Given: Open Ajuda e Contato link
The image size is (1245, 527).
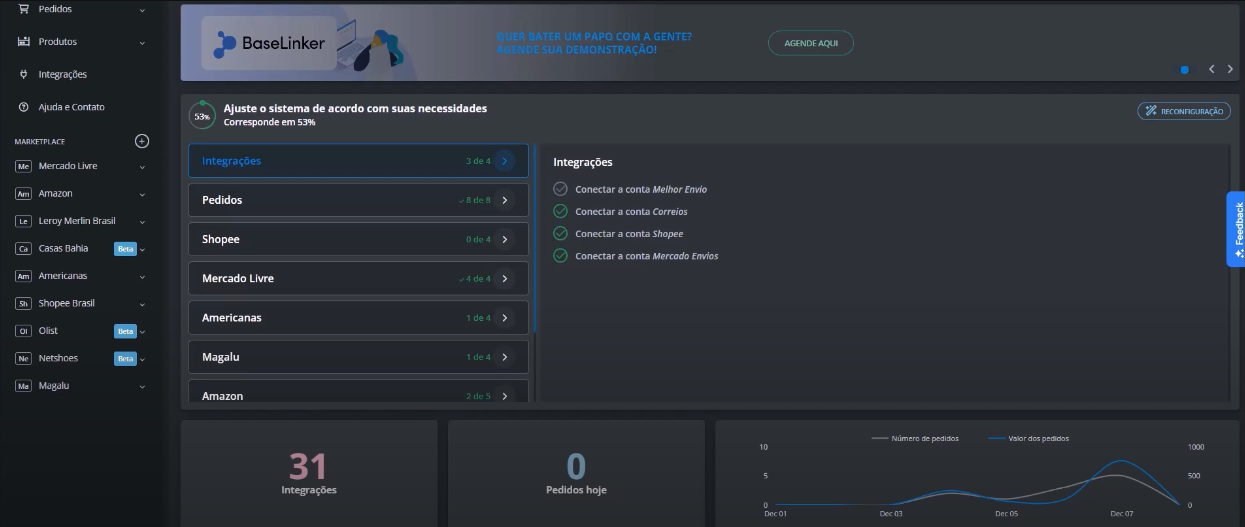Looking at the screenshot, I should (71, 107).
